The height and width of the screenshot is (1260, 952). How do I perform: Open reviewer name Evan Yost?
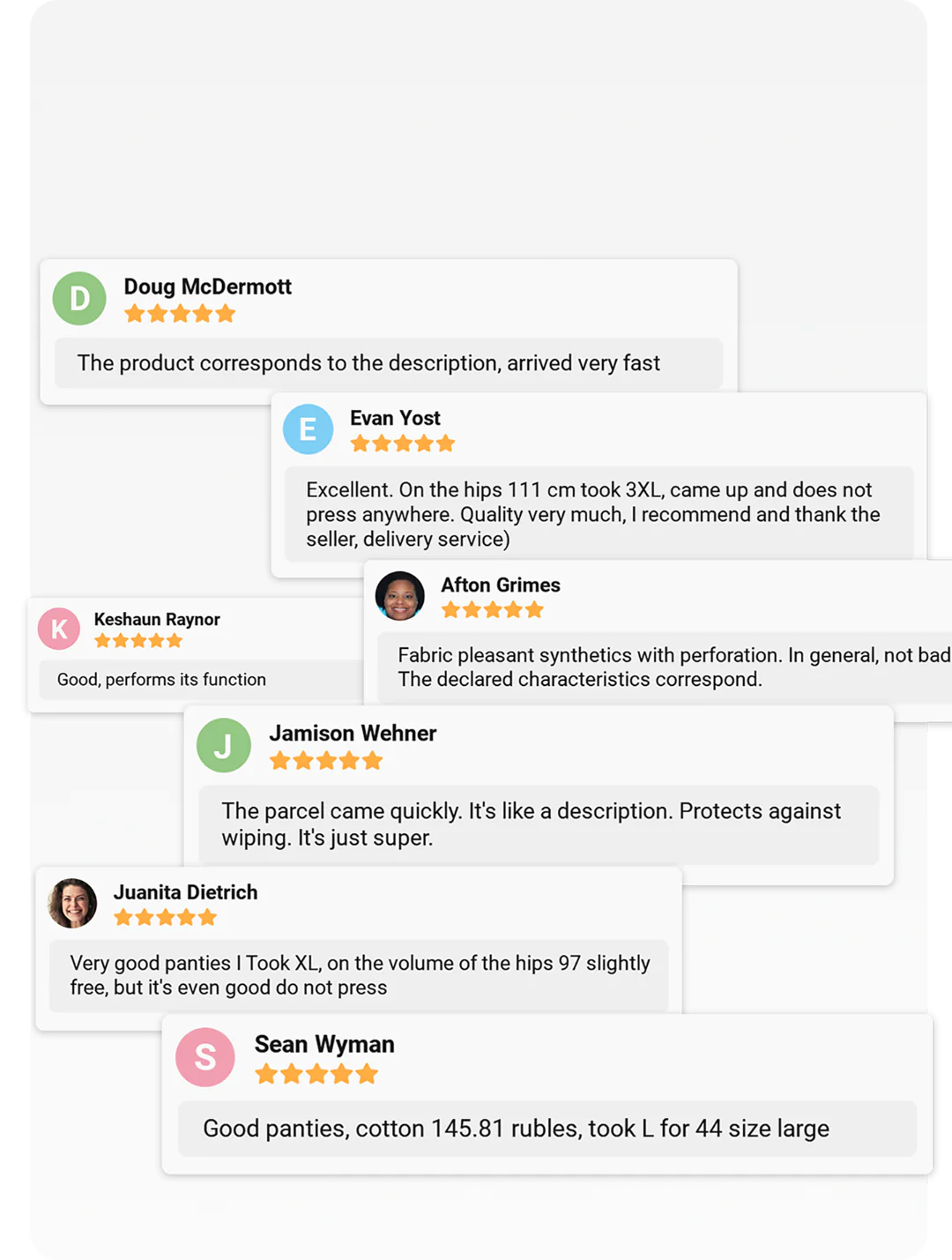pyautogui.click(x=395, y=418)
